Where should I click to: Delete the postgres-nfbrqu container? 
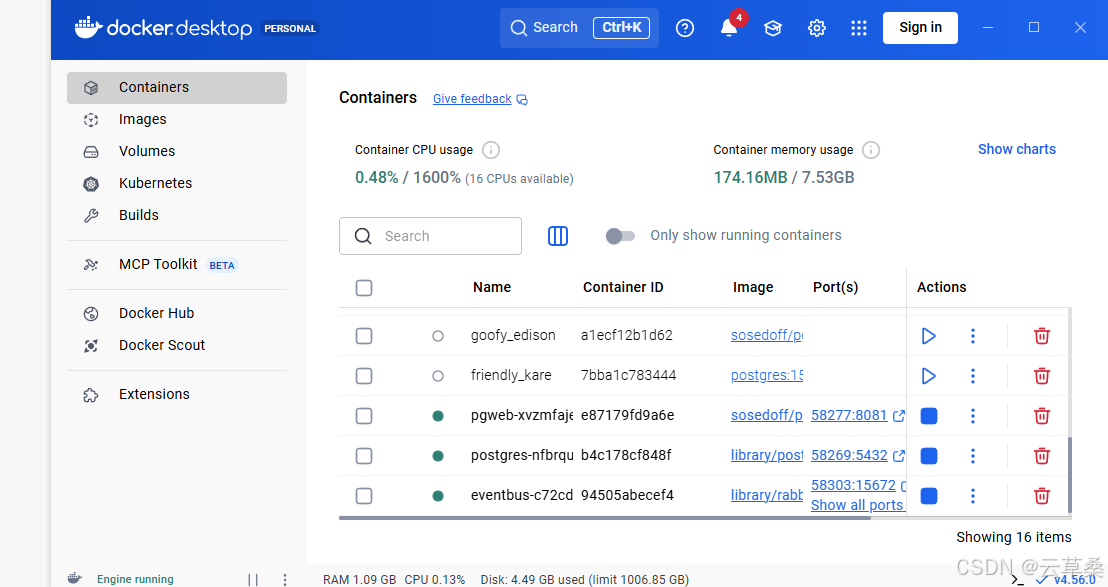coord(1042,456)
